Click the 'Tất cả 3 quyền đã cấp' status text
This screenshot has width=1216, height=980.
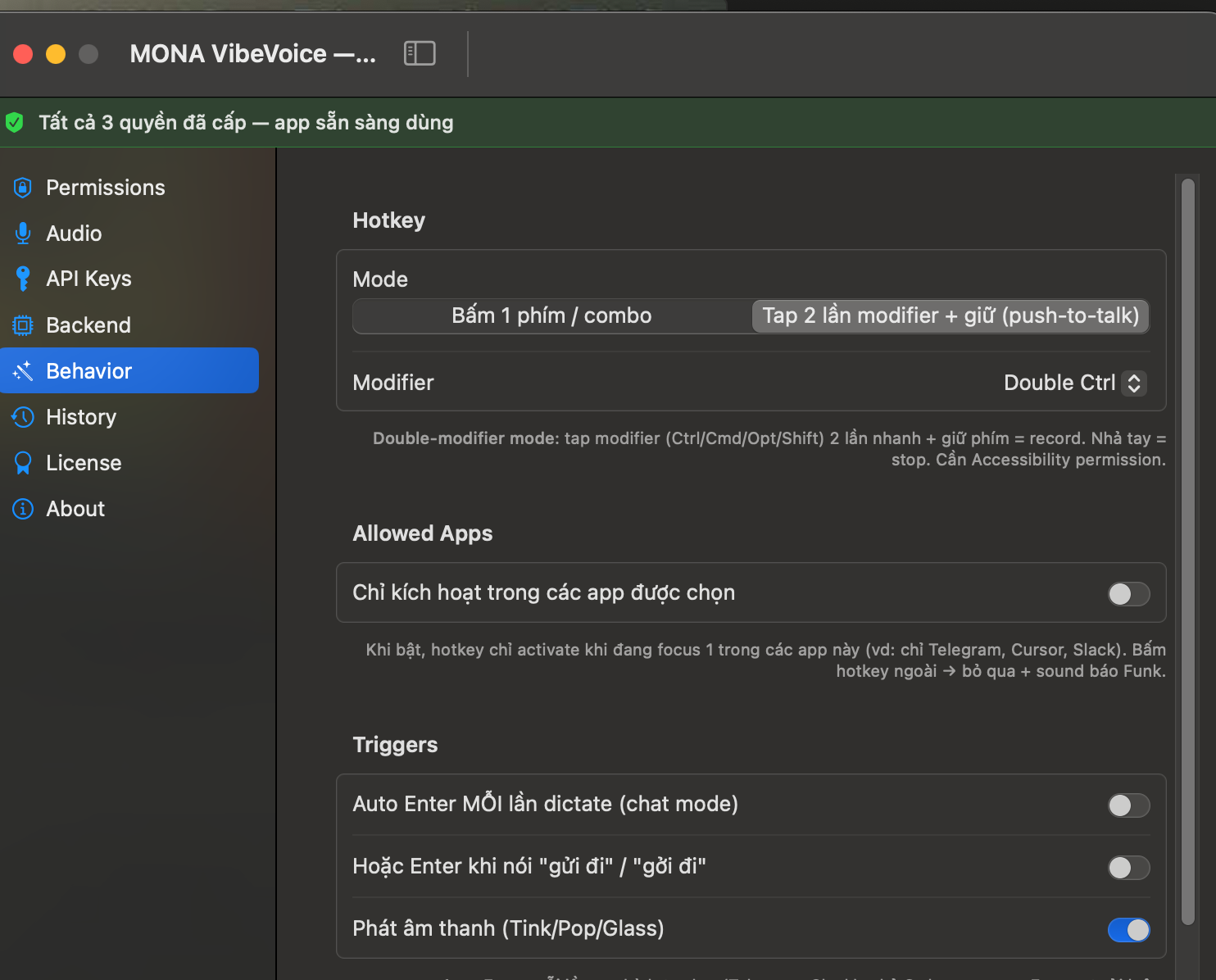pos(246,123)
